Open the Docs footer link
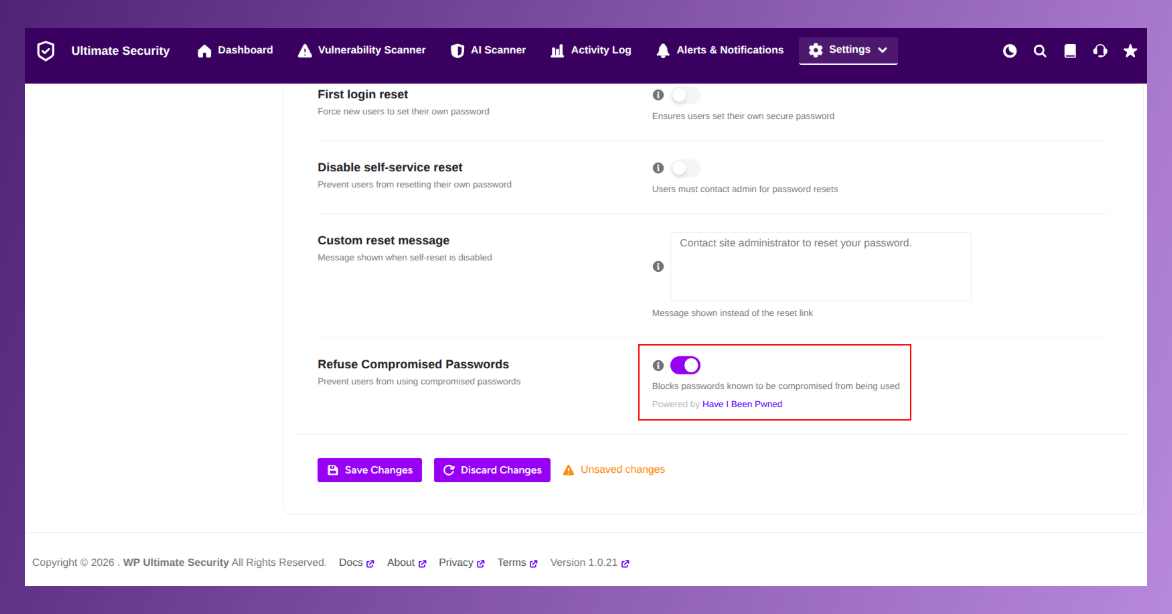The image size is (1172, 614). pyautogui.click(x=357, y=562)
